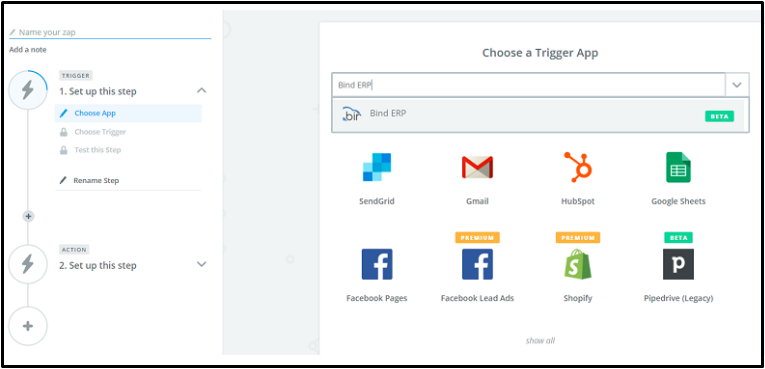Select the Facebook Lead Ads icon
The width and height of the screenshot is (765, 369).
pos(477,264)
